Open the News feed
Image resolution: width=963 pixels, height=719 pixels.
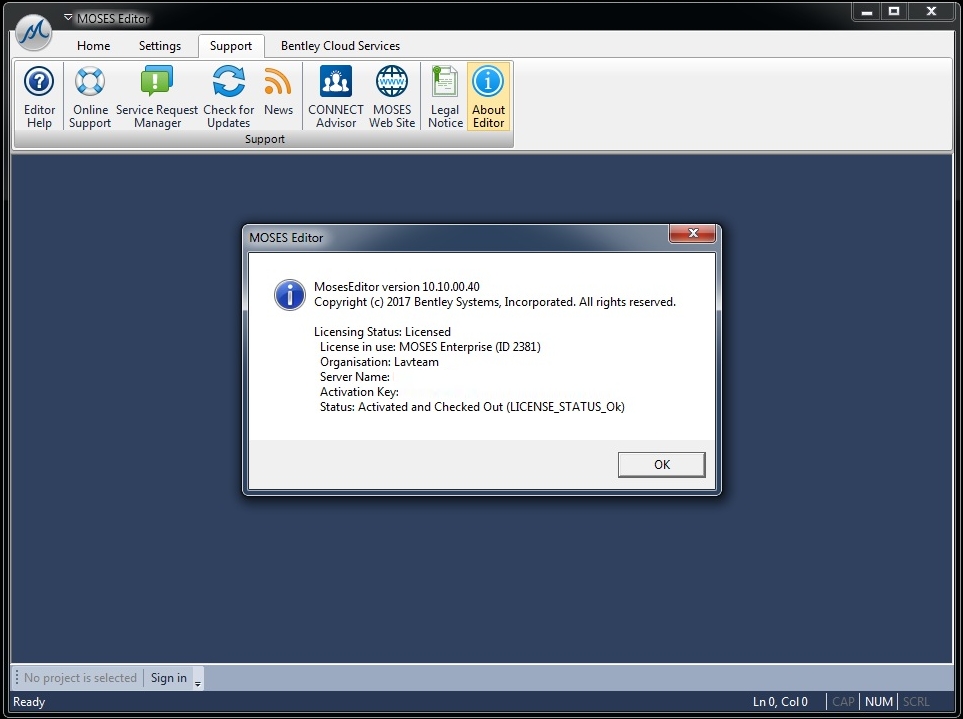pos(278,91)
